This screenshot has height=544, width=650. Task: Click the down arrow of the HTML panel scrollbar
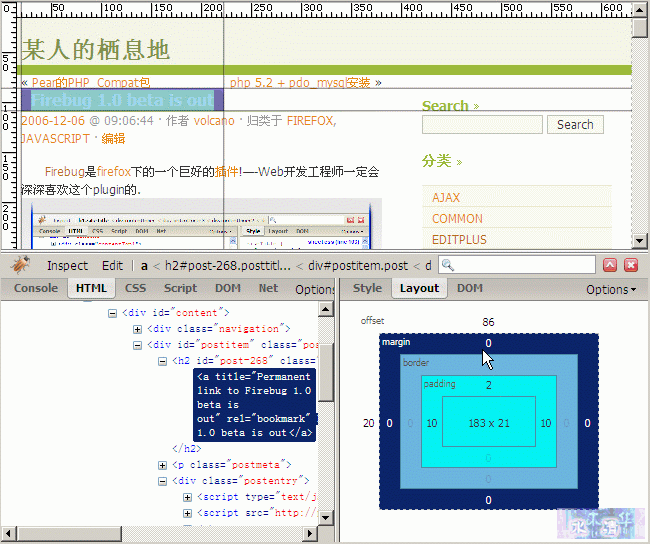[x=326, y=517]
